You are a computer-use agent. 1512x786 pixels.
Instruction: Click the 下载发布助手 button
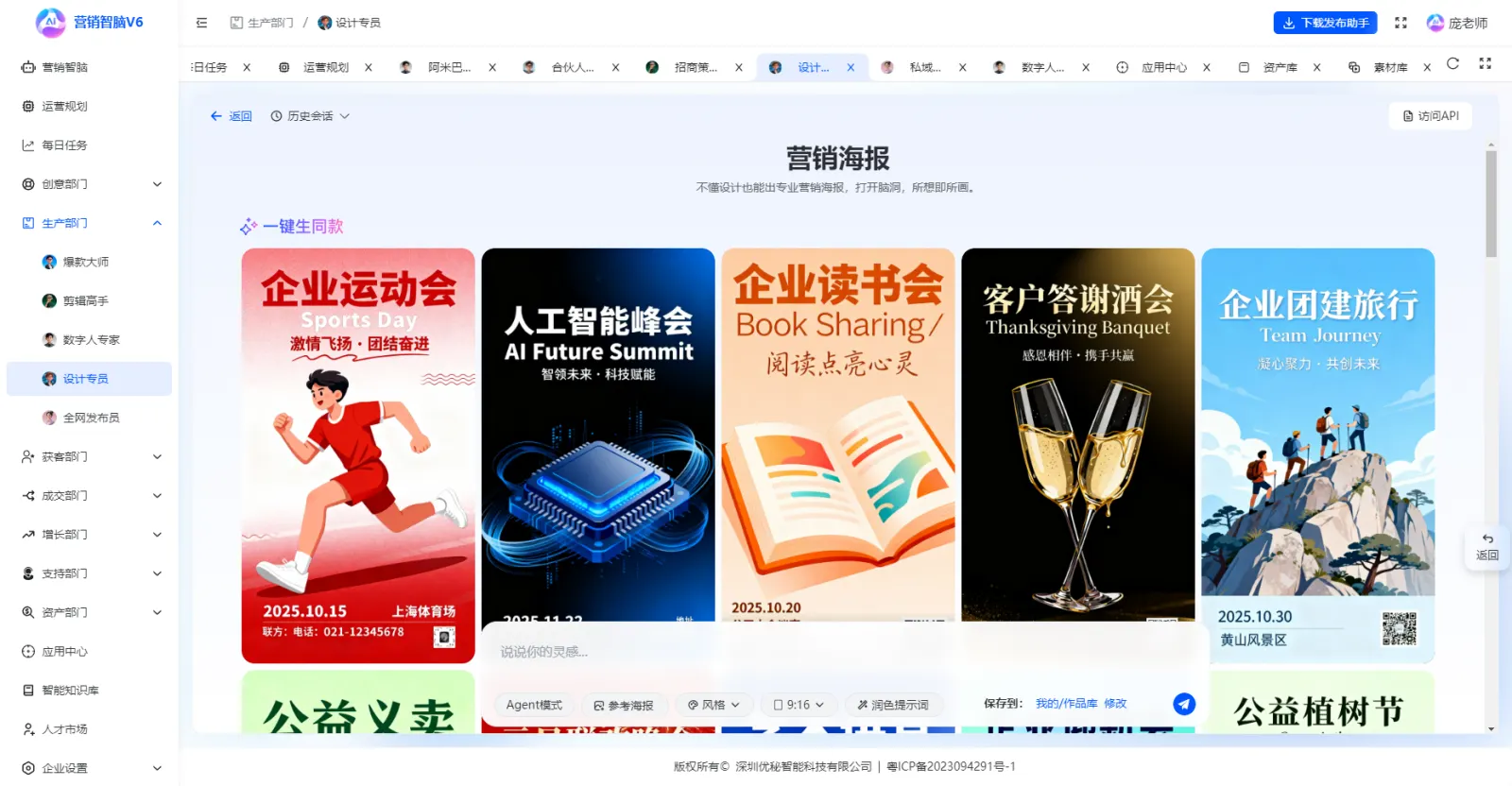[1325, 23]
